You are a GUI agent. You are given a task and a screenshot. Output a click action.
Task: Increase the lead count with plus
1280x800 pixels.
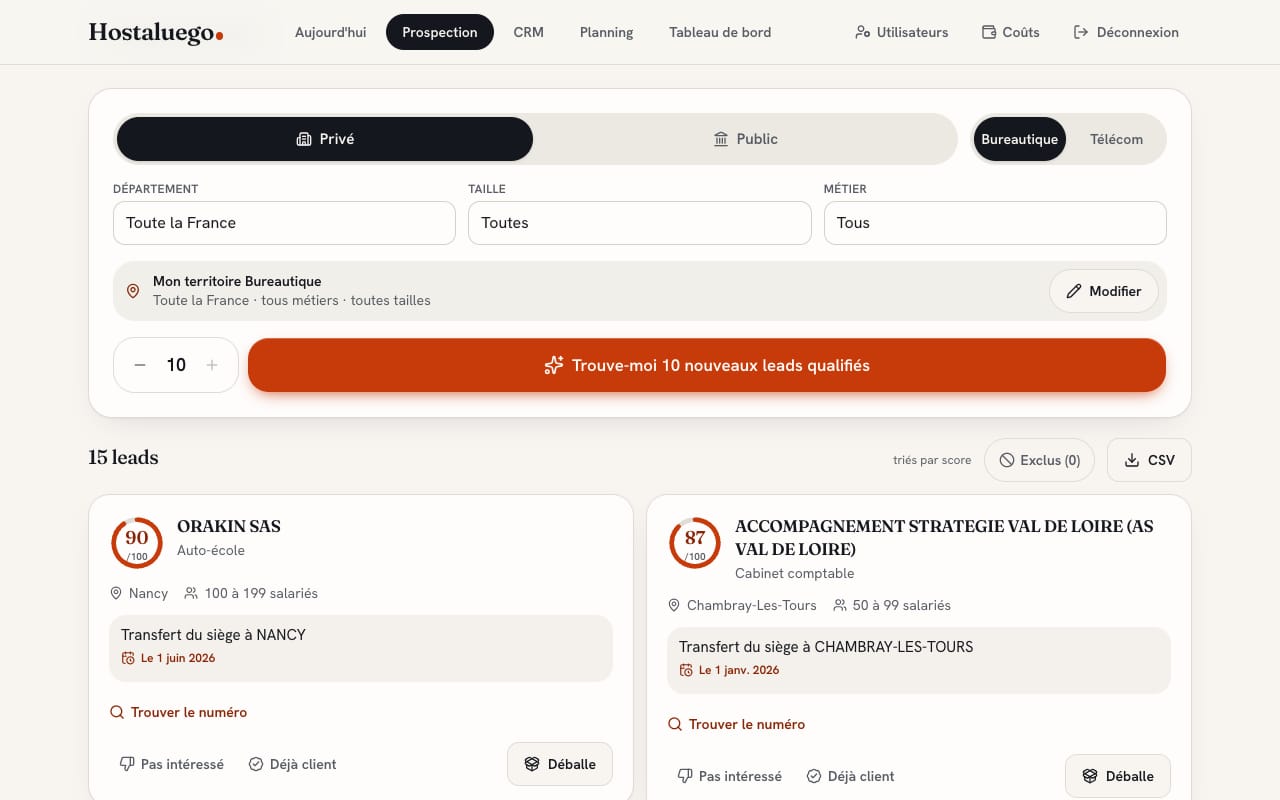[212, 365]
